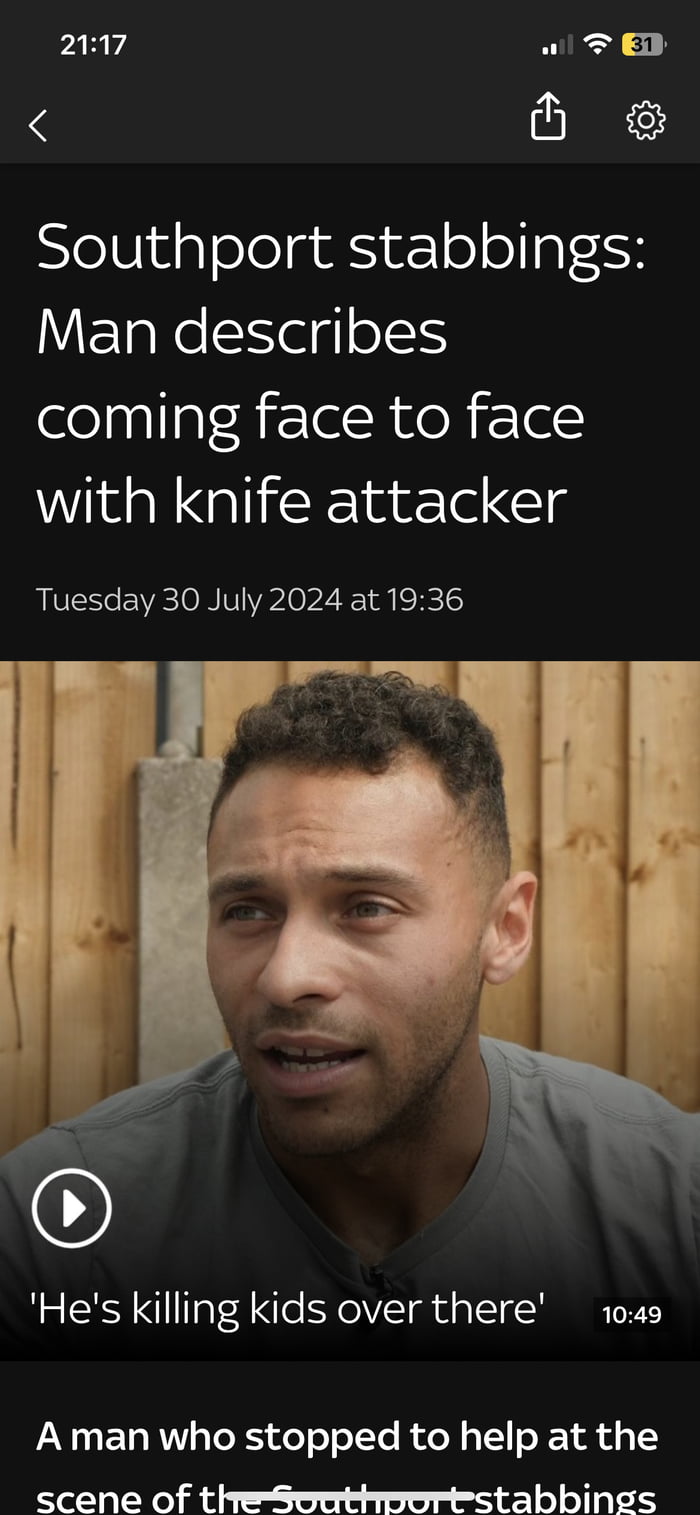Open article settings gear icon
This screenshot has width=700, height=1515.
click(x=645, y=120)
